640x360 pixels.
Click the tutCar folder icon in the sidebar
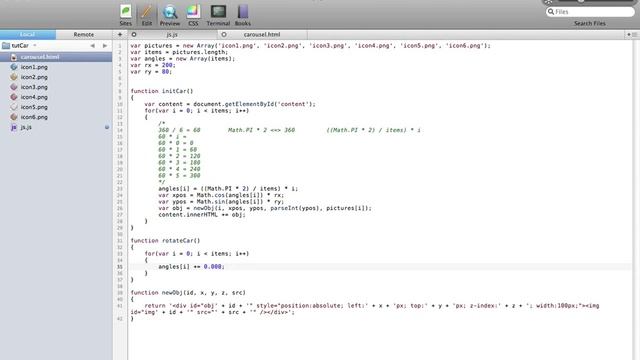click(x=6, y=46)
